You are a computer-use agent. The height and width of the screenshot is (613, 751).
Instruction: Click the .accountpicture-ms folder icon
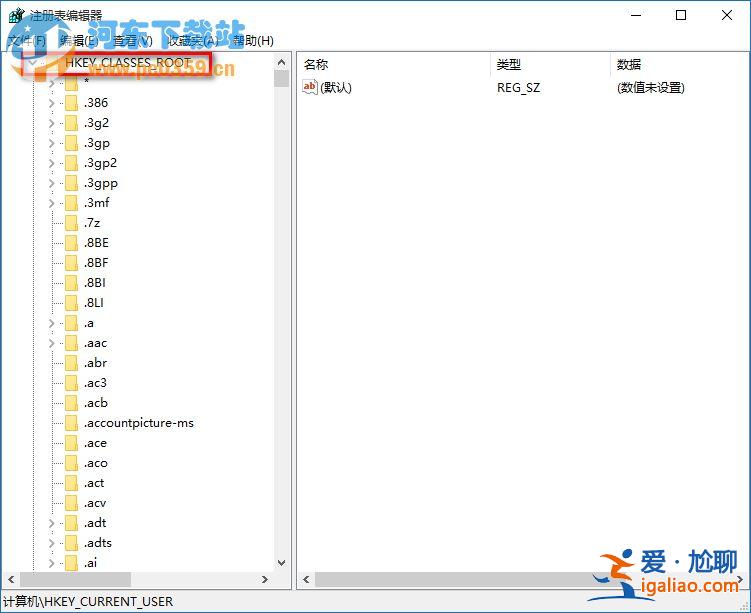71,423
